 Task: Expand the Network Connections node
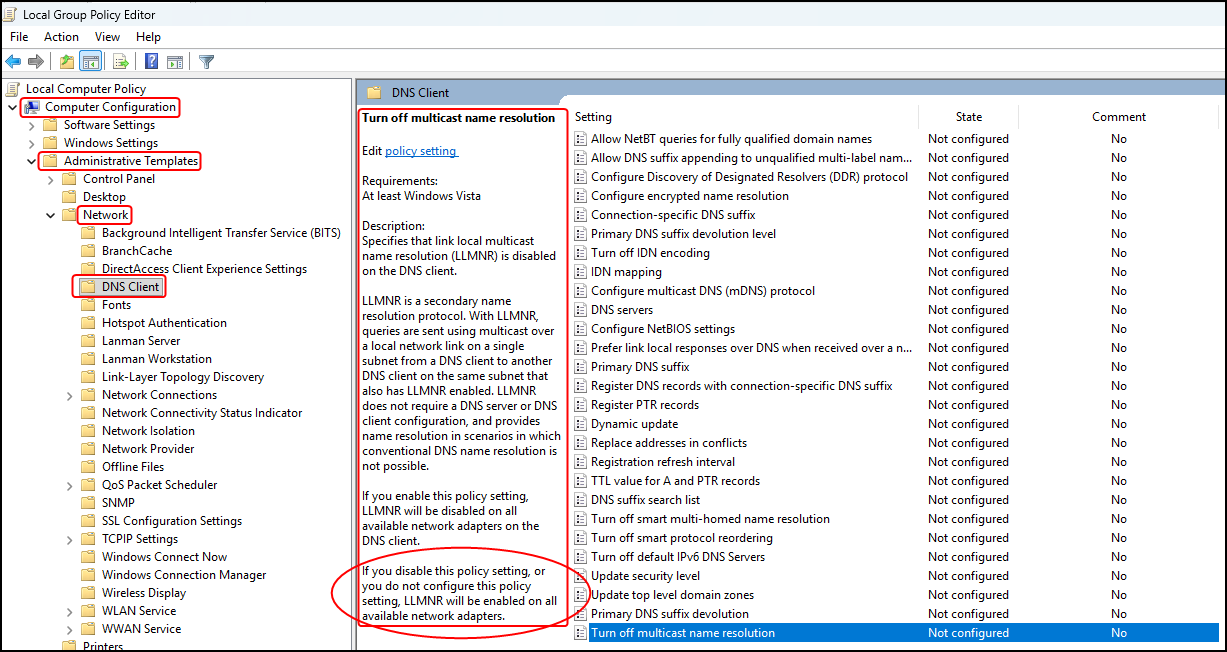(70, 395)
